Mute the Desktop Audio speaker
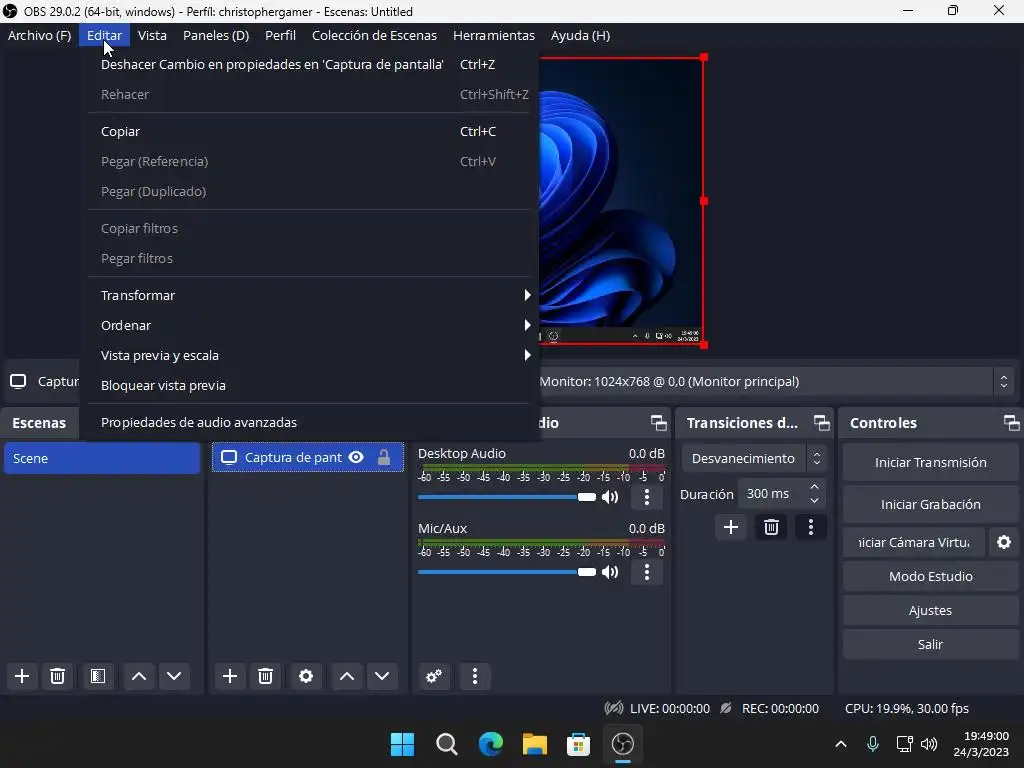 (610, 497)
